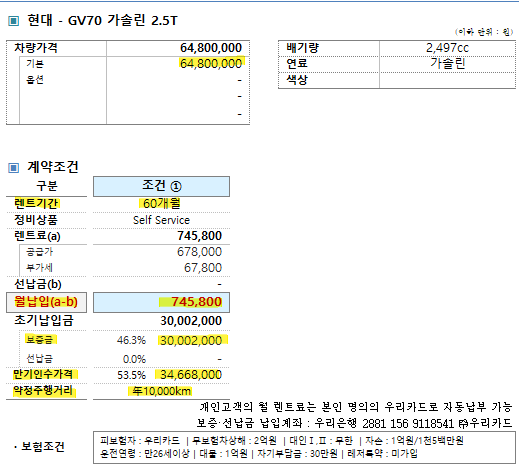Image resolution: width=520 pixels, height=467 pixels.
Task: Select '자기부담금 : 30만원' in the insurance box
Action: click(297, 454)
